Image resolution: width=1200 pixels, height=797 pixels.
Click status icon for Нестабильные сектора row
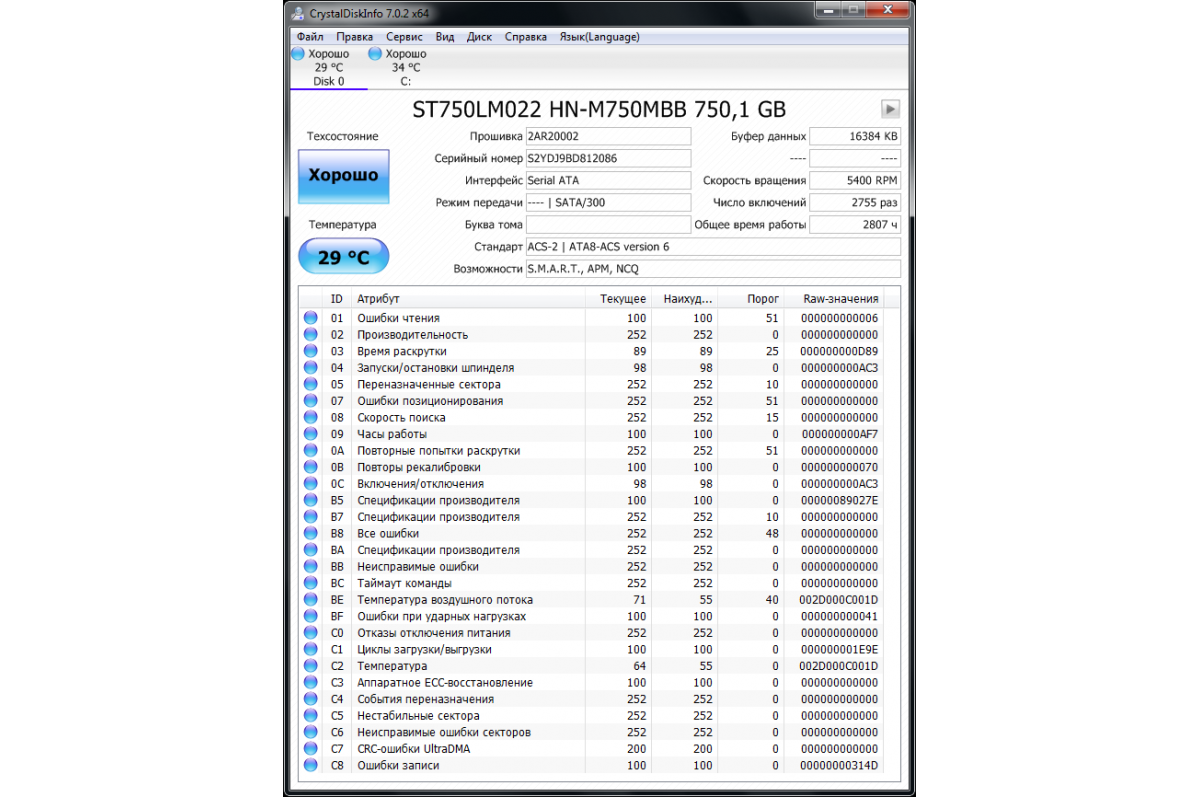(x=311, y=716)
